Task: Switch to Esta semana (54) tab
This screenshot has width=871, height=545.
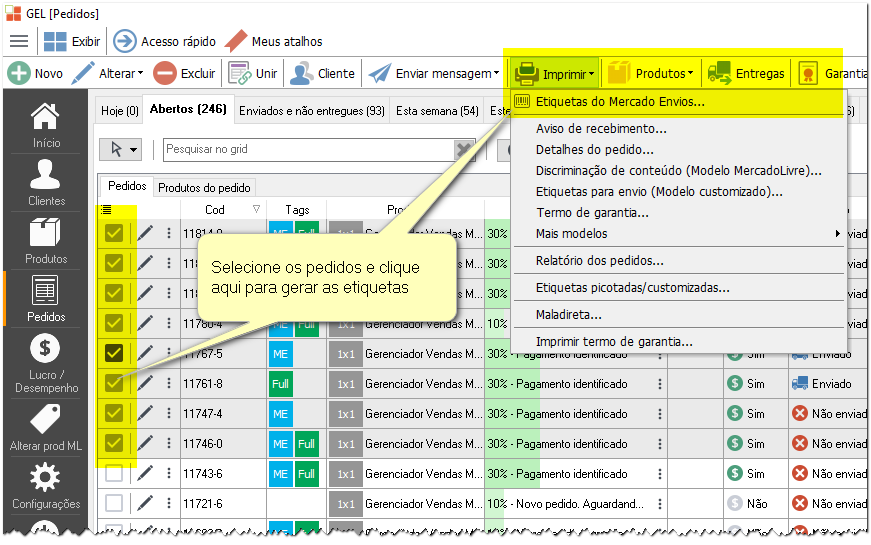Action: coord(437,111)
